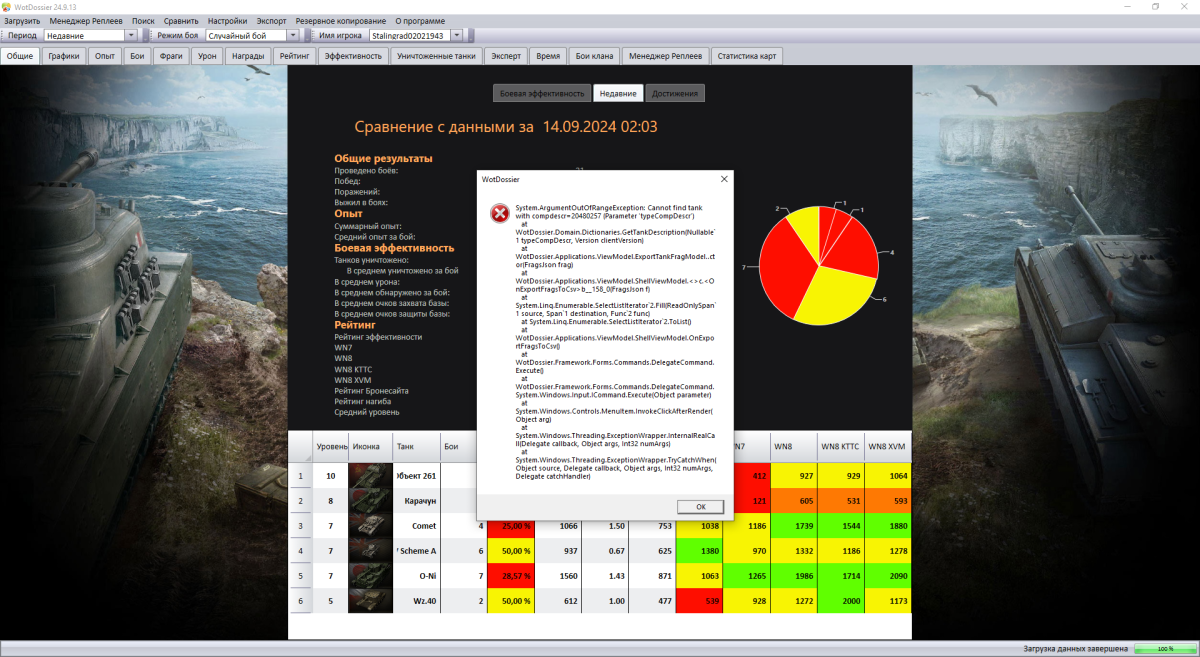Open the Менеджер Реплеев menu
The image size is (1200, 657).
click(x=86, y=21)
